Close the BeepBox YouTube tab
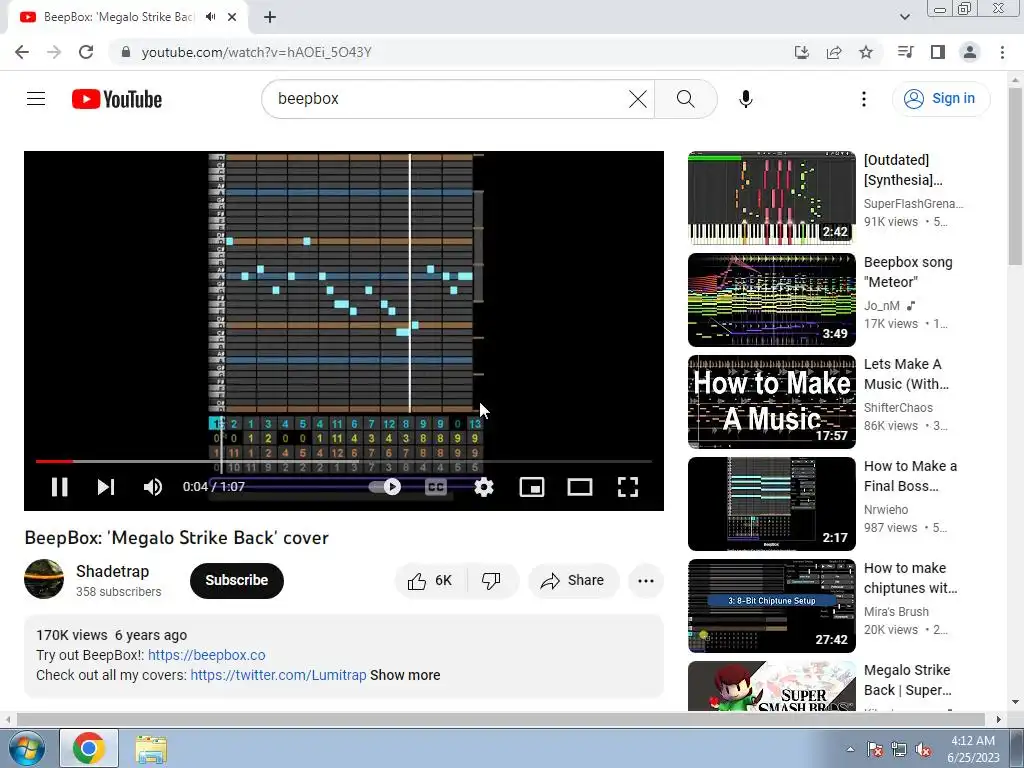This screenshot has height=768, width=1024. 232,17
